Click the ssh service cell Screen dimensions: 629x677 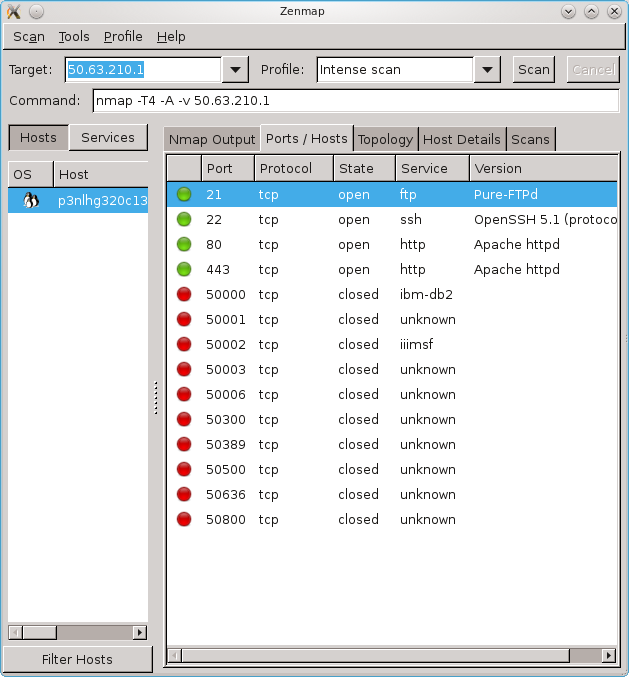(411, 219)
